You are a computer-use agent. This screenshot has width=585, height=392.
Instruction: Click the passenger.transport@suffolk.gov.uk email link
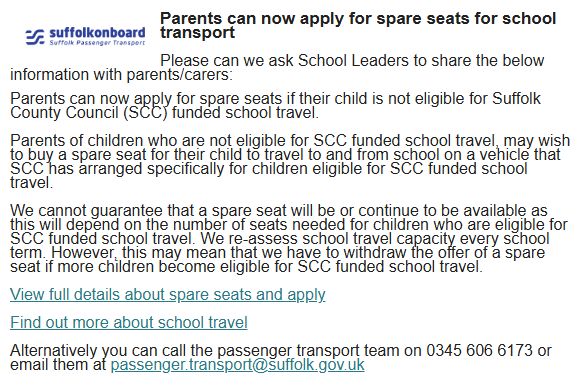tap(237, 365)
